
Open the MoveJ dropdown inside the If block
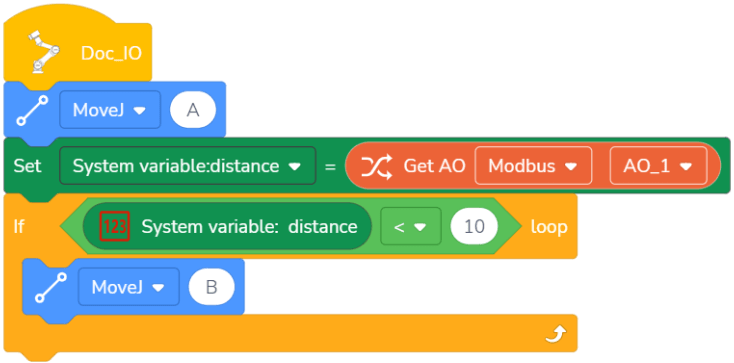(x=129, y=287)
